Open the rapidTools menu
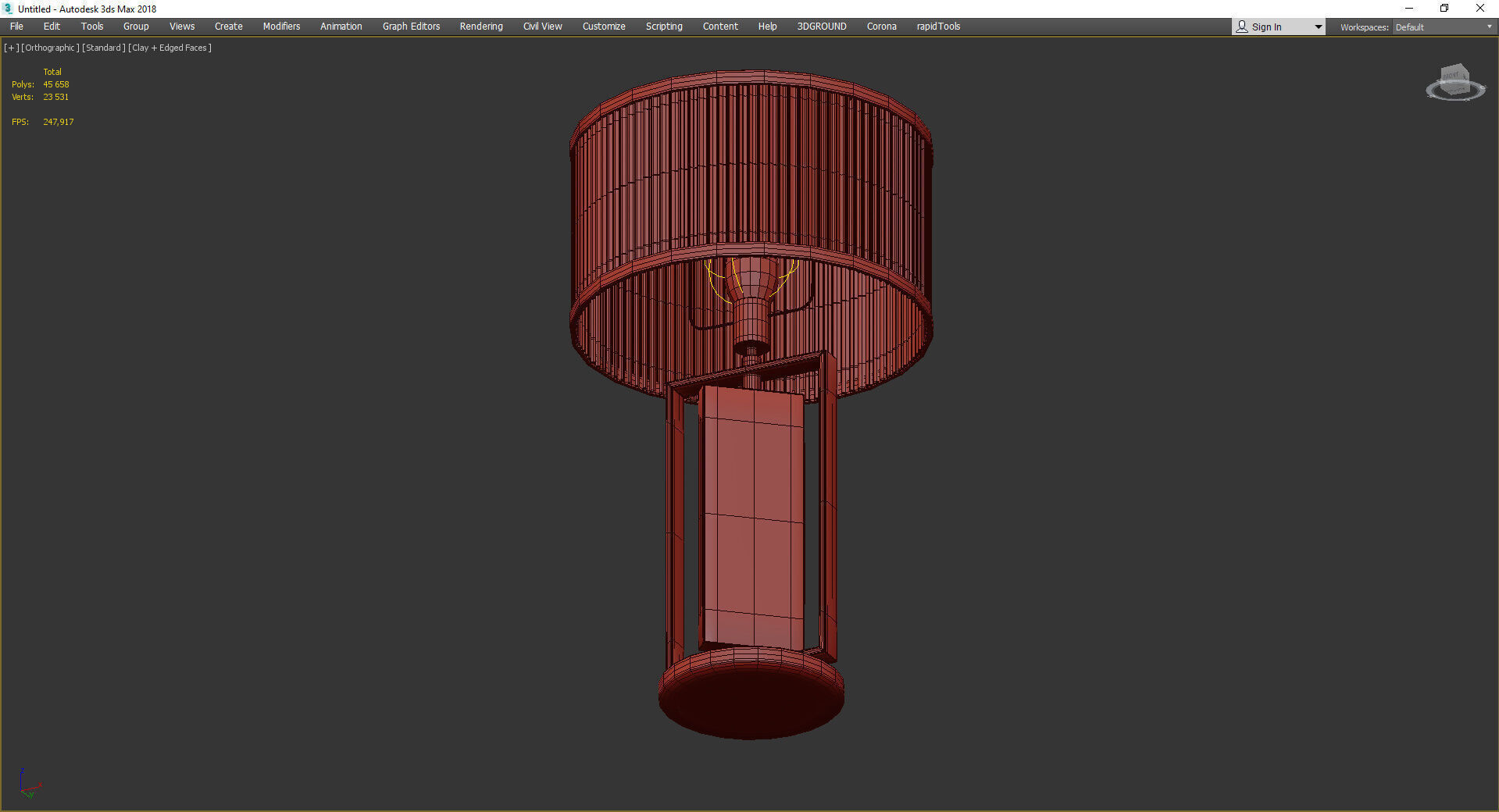Viewport: 1499px width, 812px height. tap(938, 27)
